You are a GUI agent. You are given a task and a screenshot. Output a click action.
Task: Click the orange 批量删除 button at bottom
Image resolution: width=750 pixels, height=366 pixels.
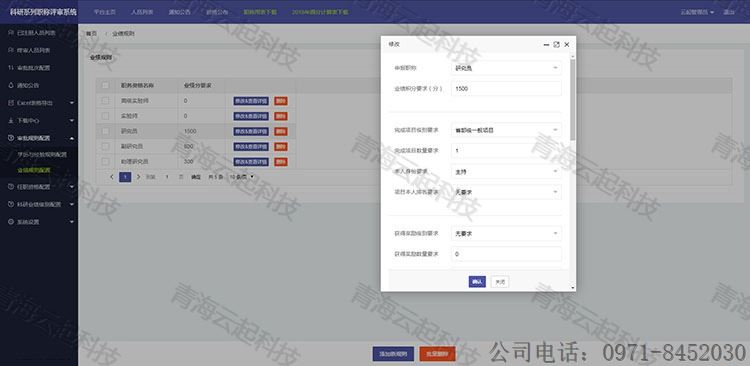437,354
